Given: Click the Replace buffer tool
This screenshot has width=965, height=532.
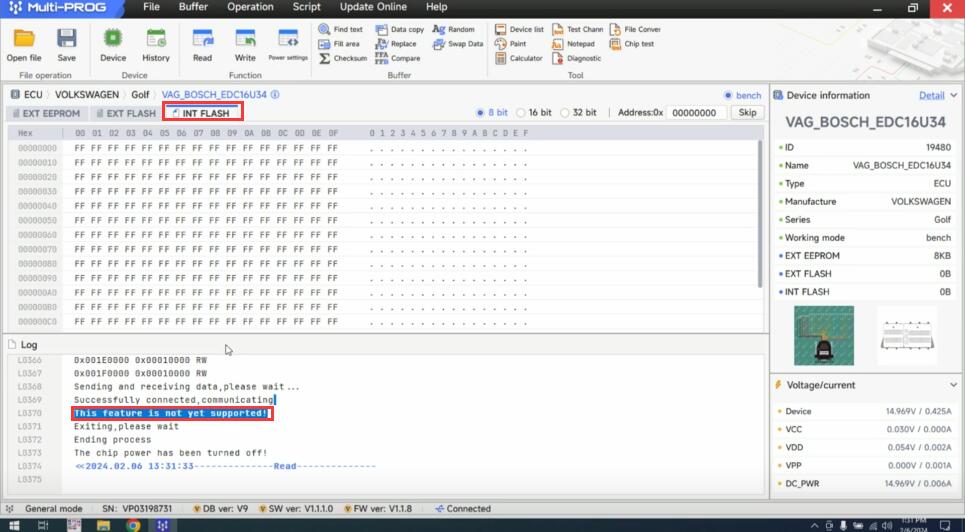Looking at the screenshot, I should (396, 44).
